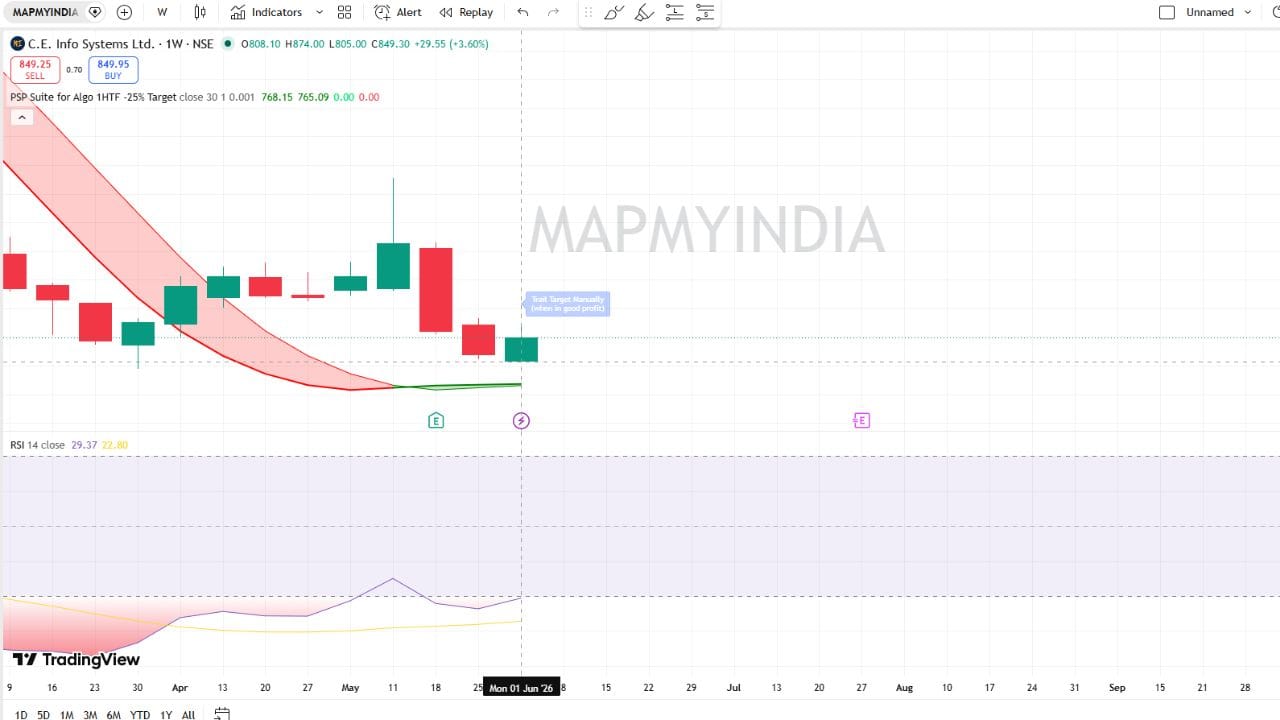
Task: Select the 6M time range
Action: coord(114,715)
